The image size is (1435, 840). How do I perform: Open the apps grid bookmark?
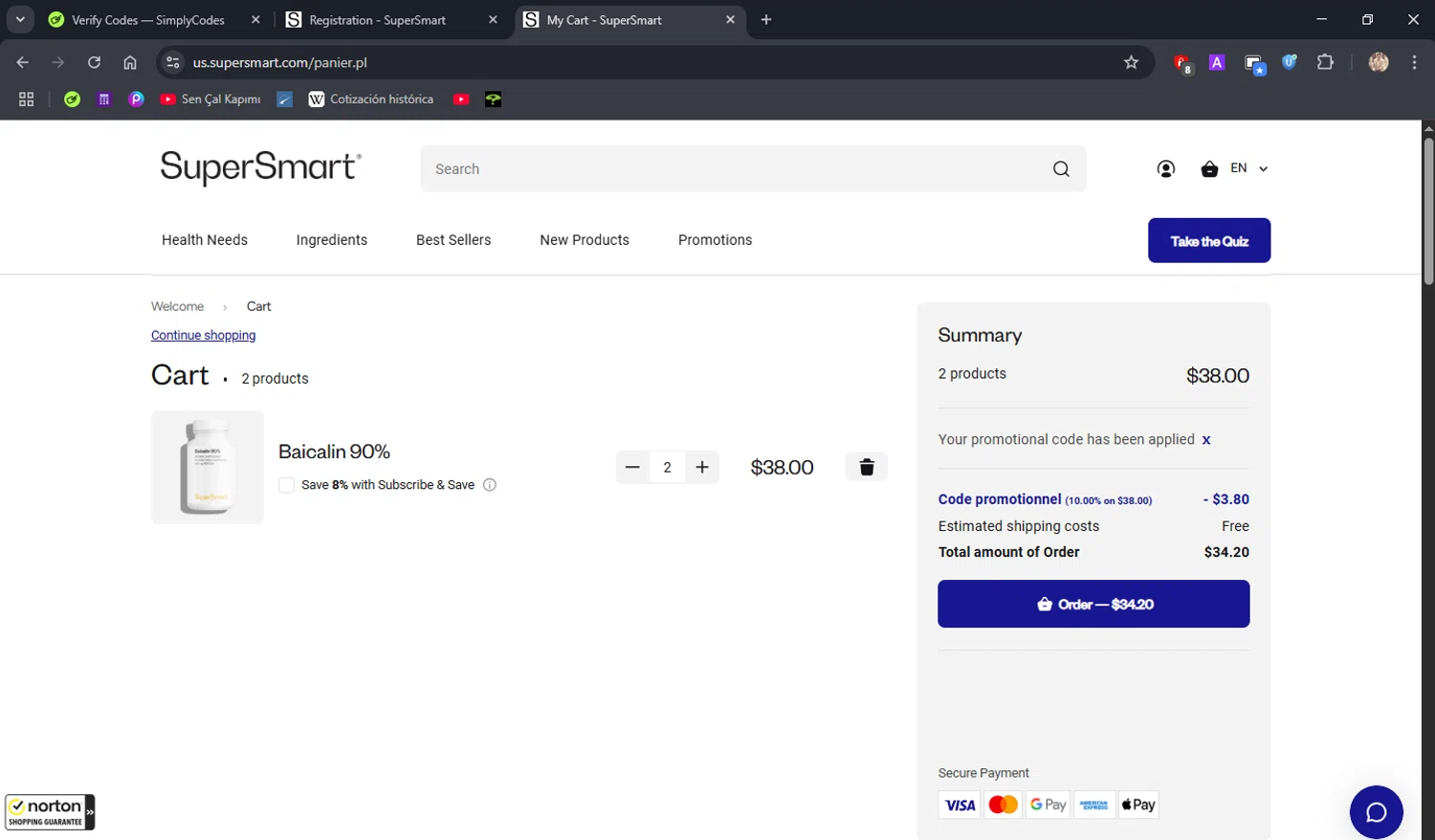click(x=26, y=99)
